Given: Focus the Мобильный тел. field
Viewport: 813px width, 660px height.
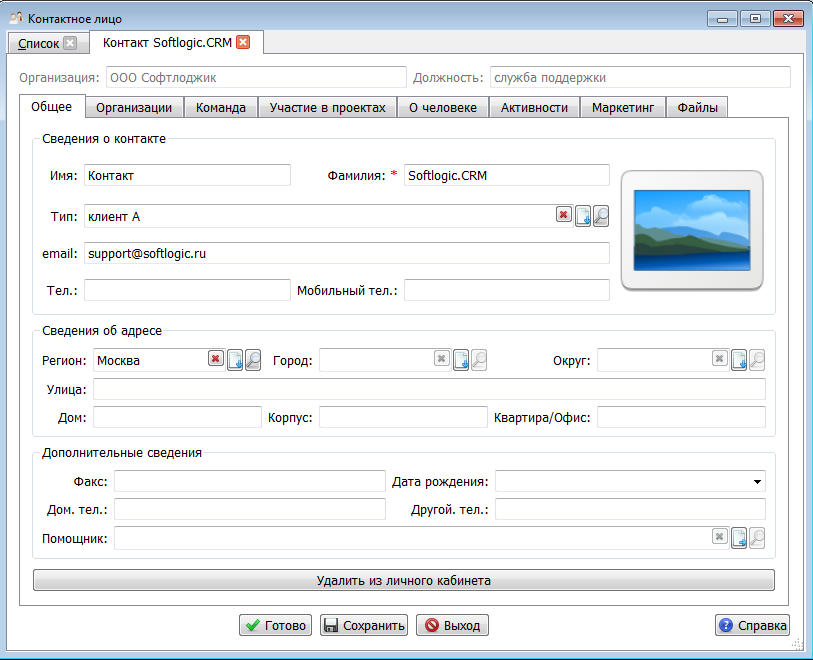Looking at the screenshot, I should [x=507, y=290].
